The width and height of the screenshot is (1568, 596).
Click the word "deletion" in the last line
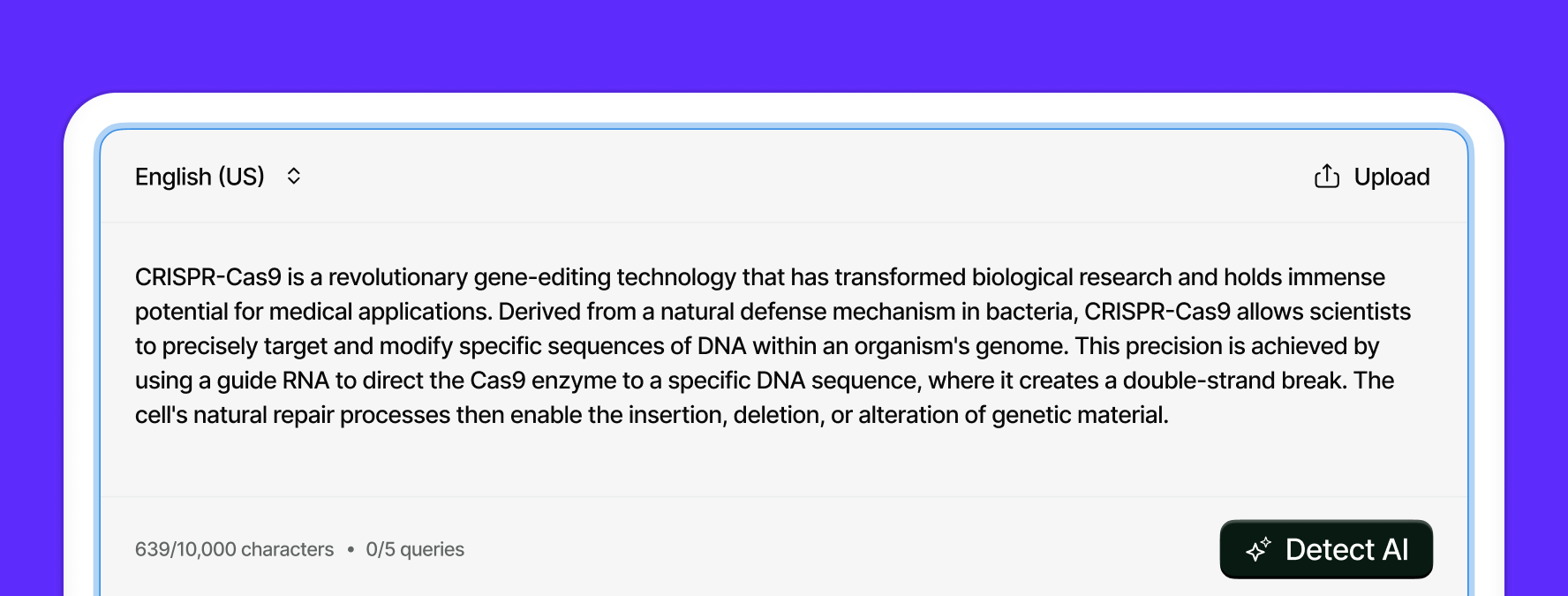[778, 415]
